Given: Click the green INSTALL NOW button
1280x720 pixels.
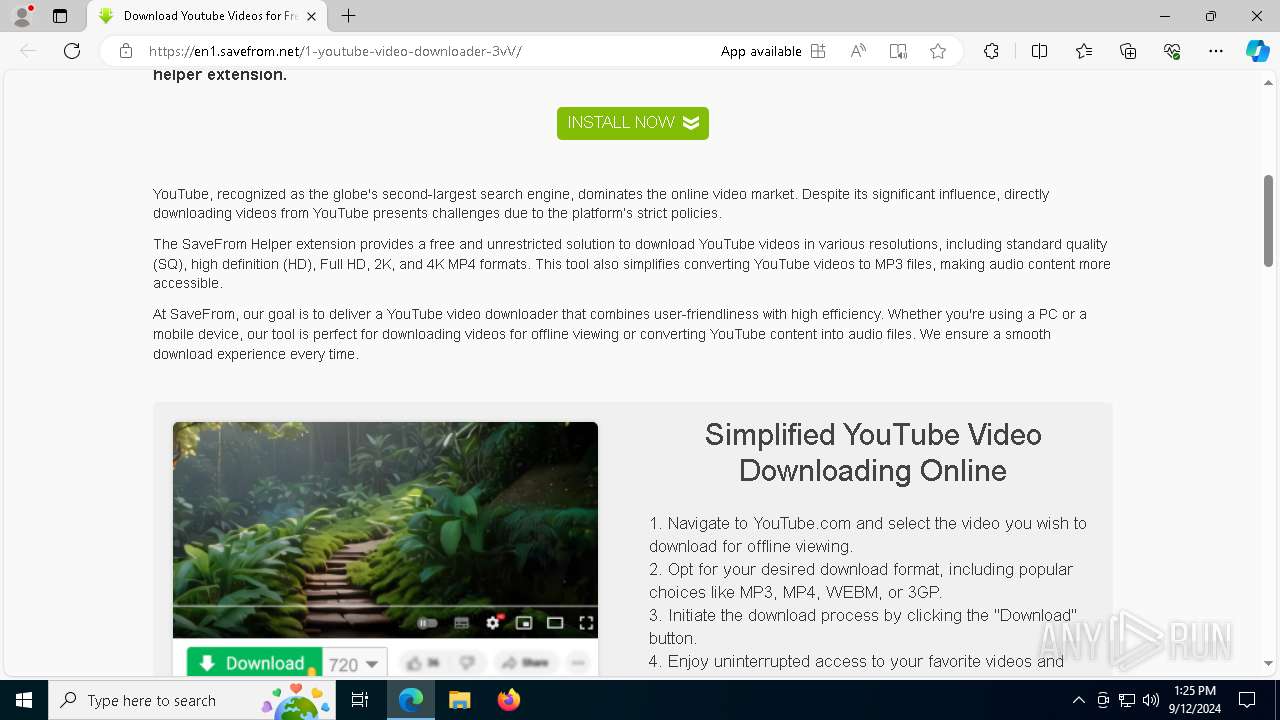Looking at the screenshot, I should pyautogui.click(x=633, y=123).
